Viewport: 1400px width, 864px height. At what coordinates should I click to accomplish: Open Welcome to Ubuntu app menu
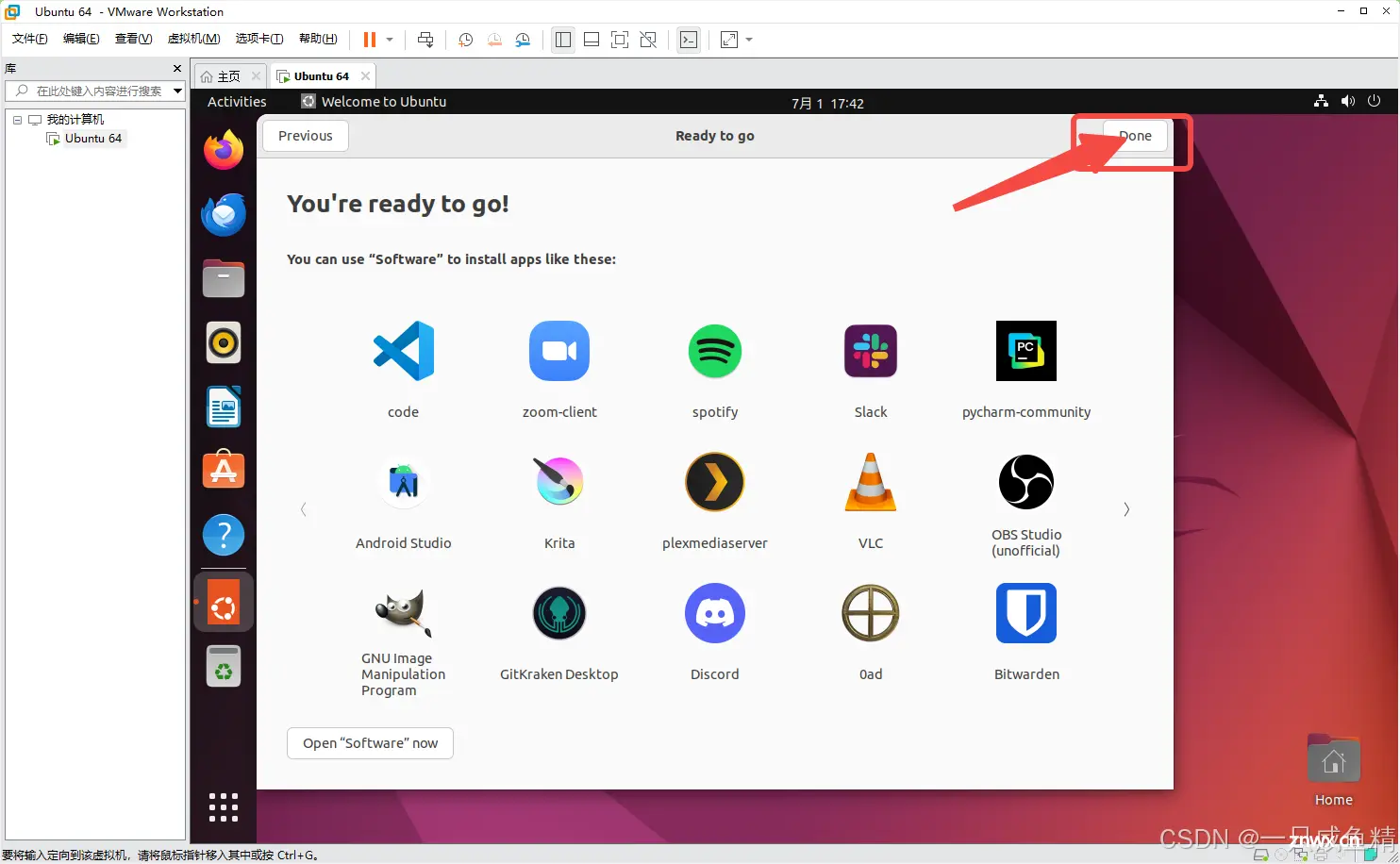[374, 102]
